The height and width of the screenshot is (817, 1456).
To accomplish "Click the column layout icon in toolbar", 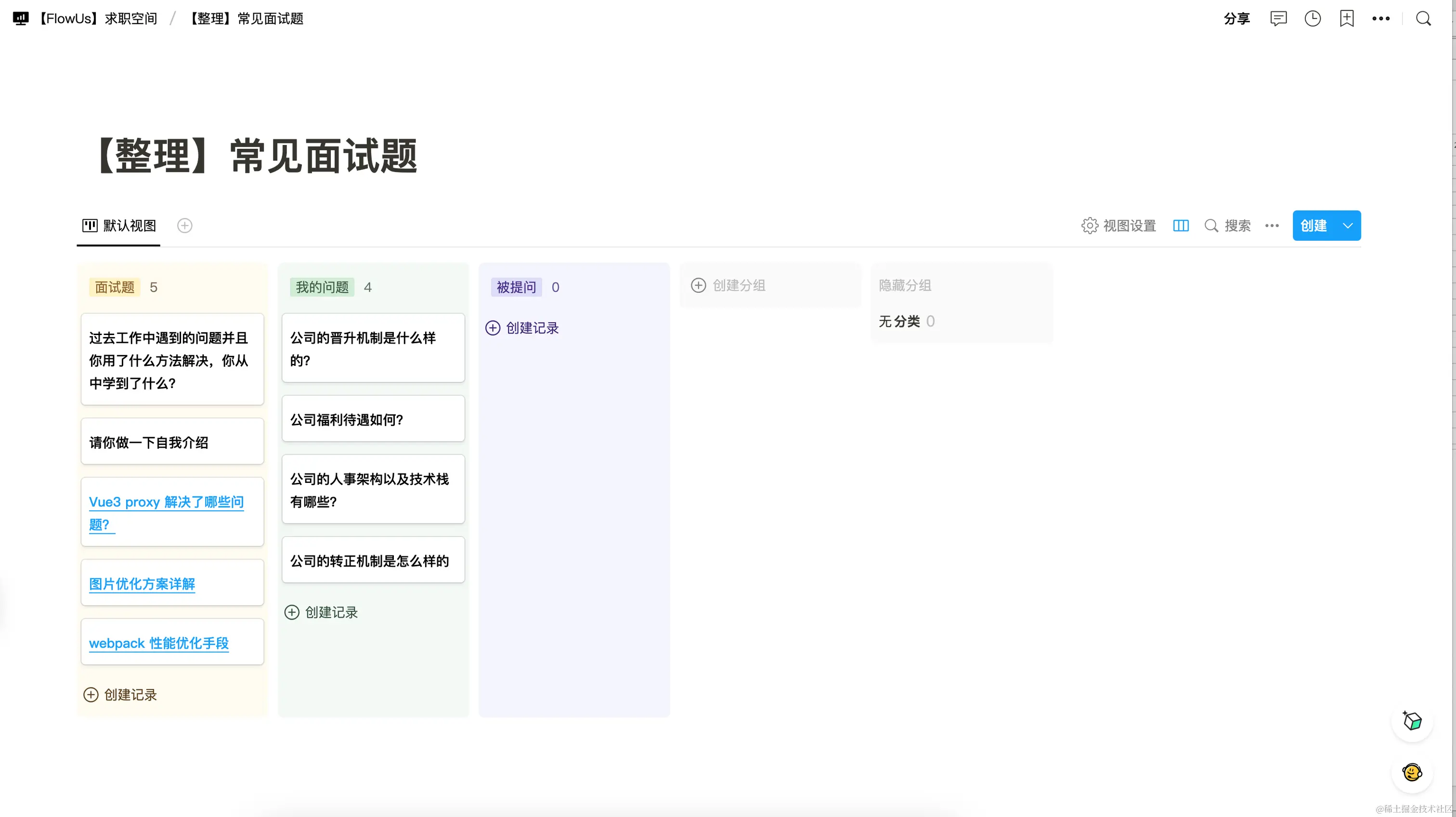I will pyautogui.click(x=1181, y=225).
